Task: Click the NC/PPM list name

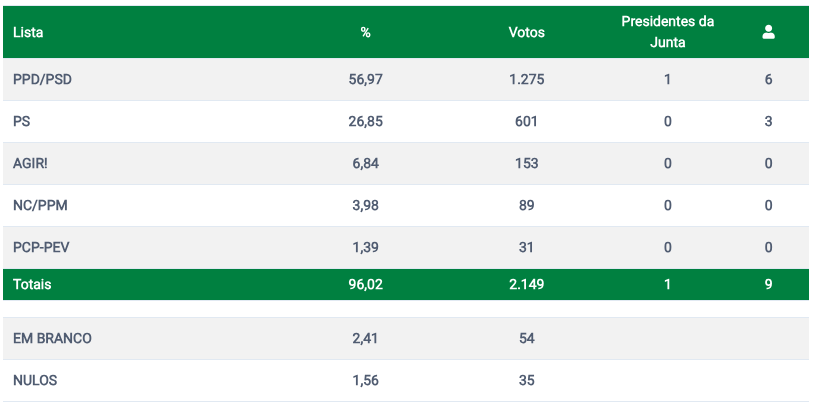Action: click(x=40, y=205)
